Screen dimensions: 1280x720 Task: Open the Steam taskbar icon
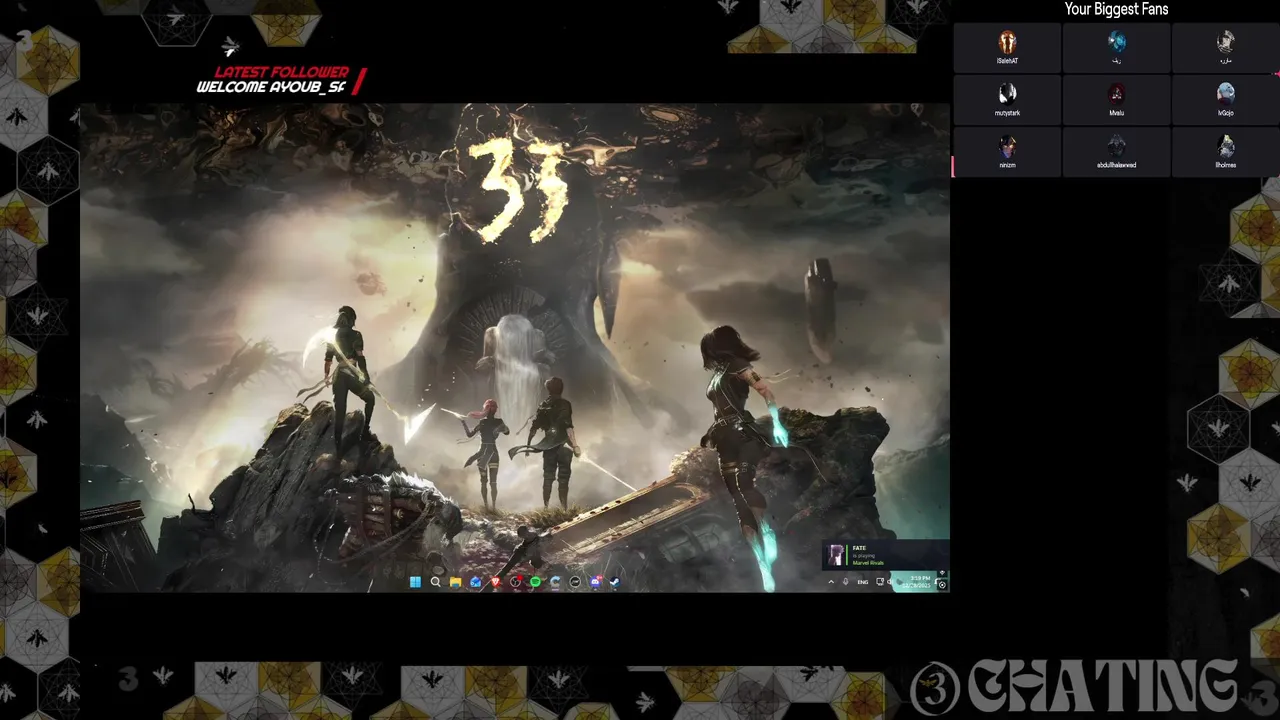pos(614,582)
